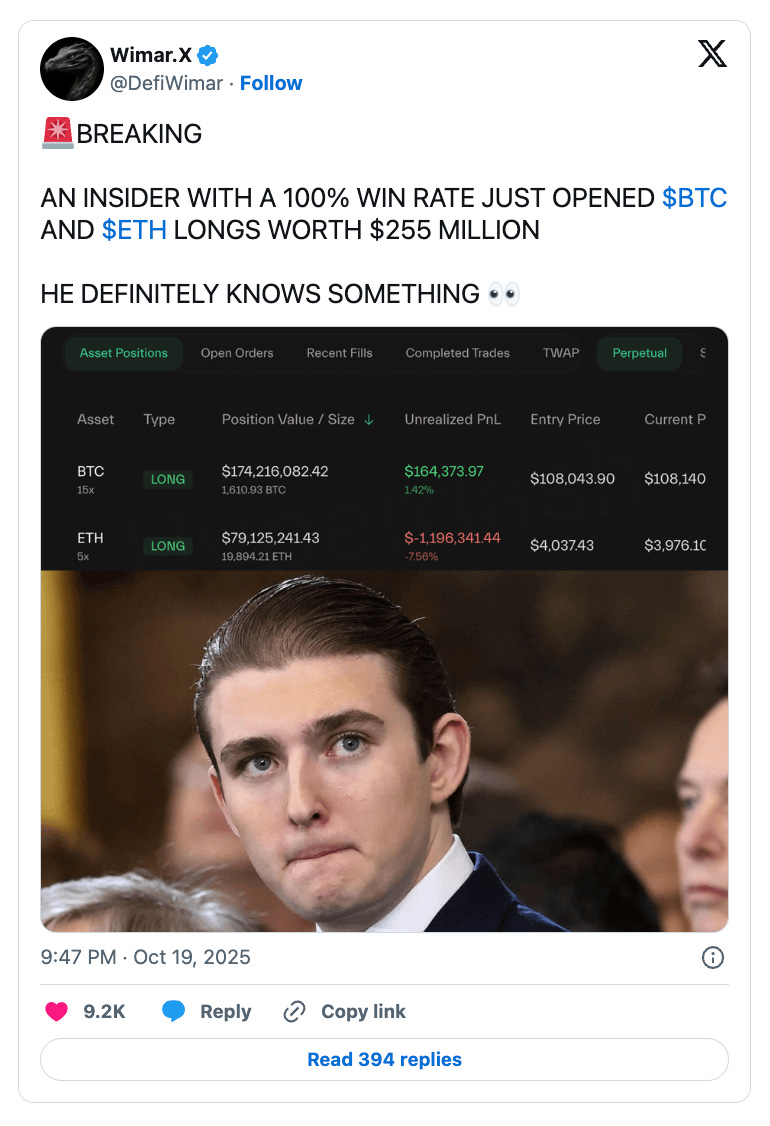The image size is (770, 1126).
Task: Open the attached photo of the man
Action: [384, 751]
